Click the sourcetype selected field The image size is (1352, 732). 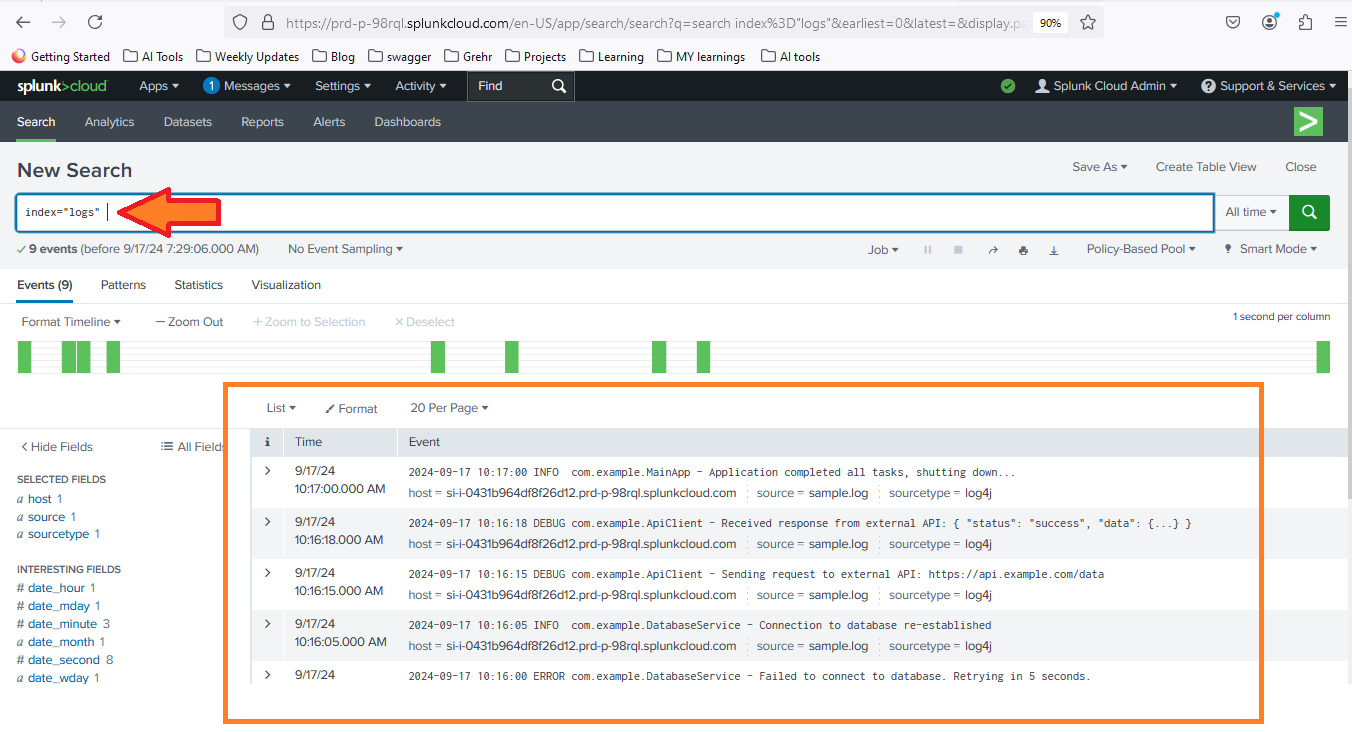58,535
